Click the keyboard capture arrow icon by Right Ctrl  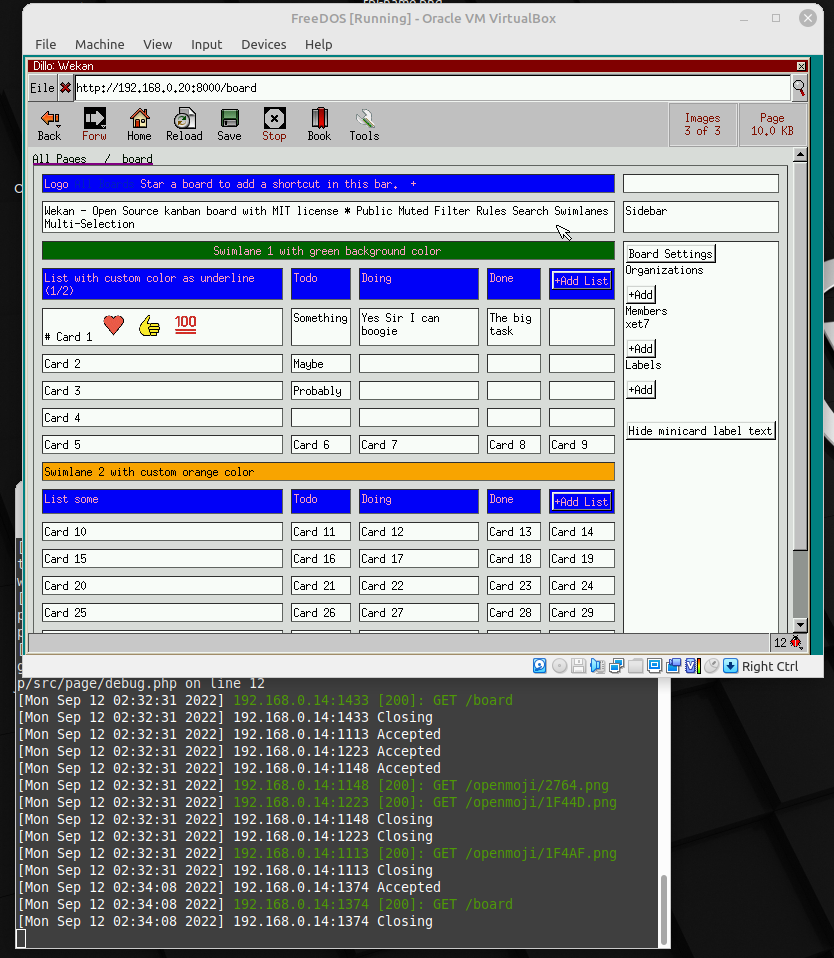click(x=730, y=666)
